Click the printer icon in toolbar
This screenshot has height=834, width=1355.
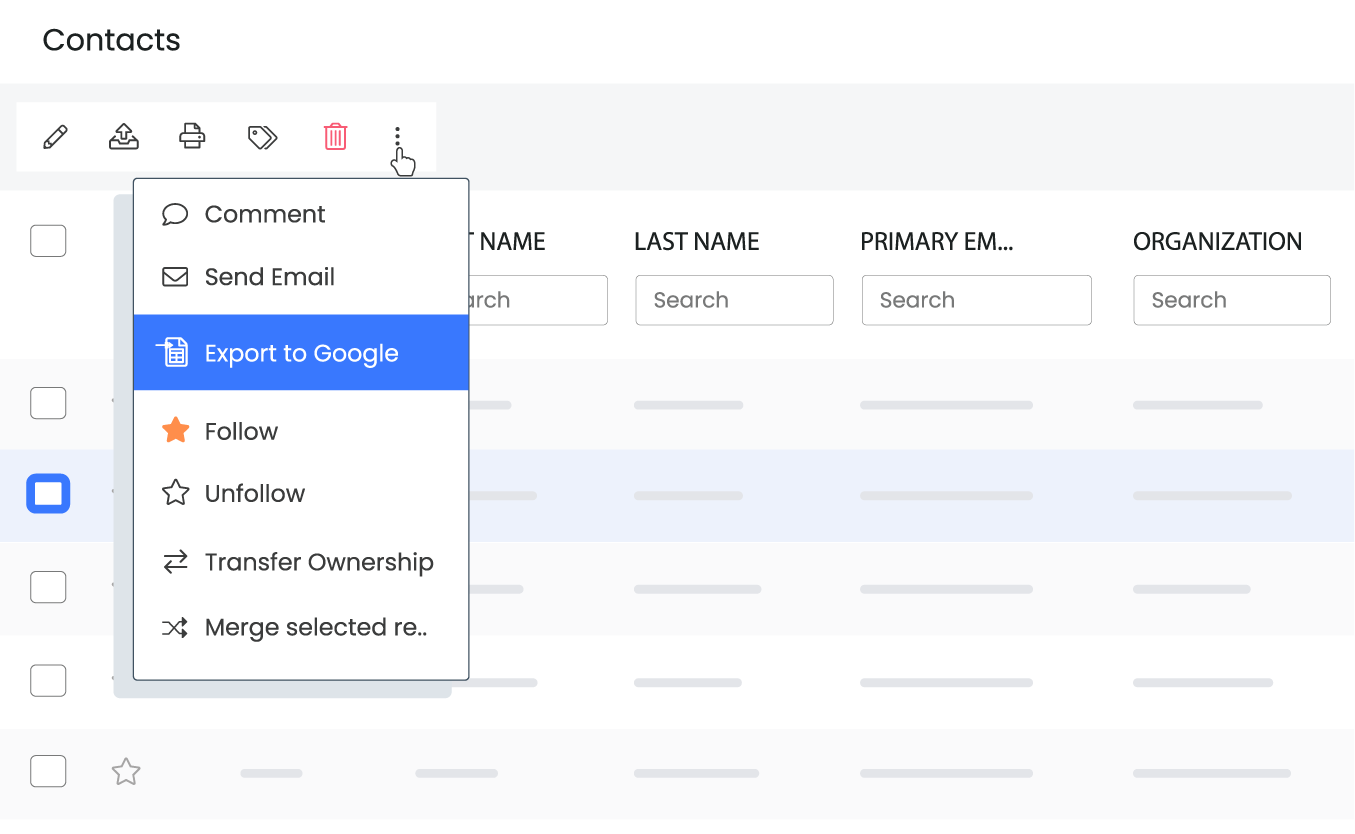(x=192, y=136)
